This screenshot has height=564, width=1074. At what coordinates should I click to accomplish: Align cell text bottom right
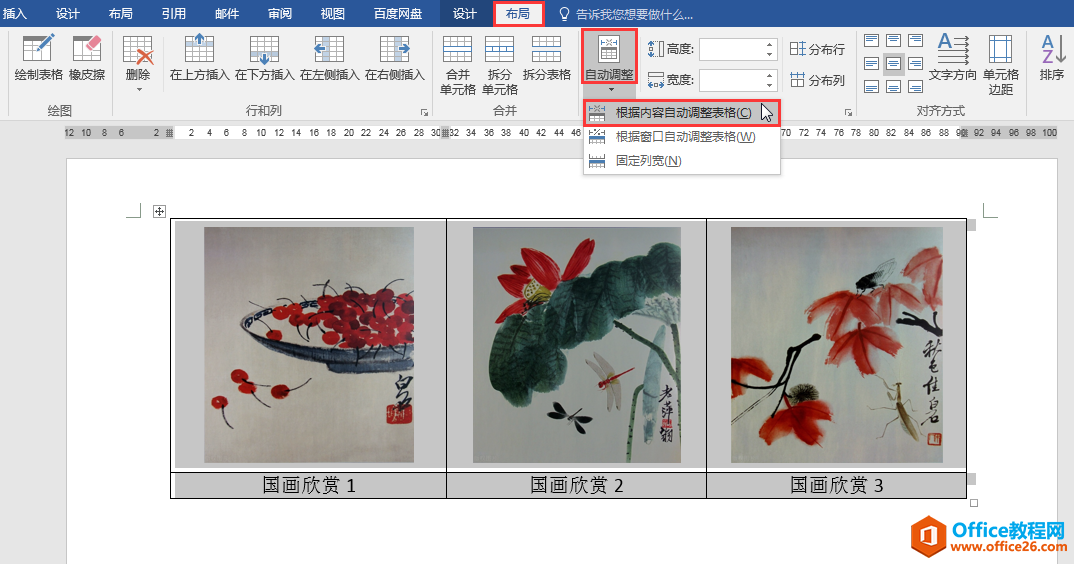tap(915, 86)
